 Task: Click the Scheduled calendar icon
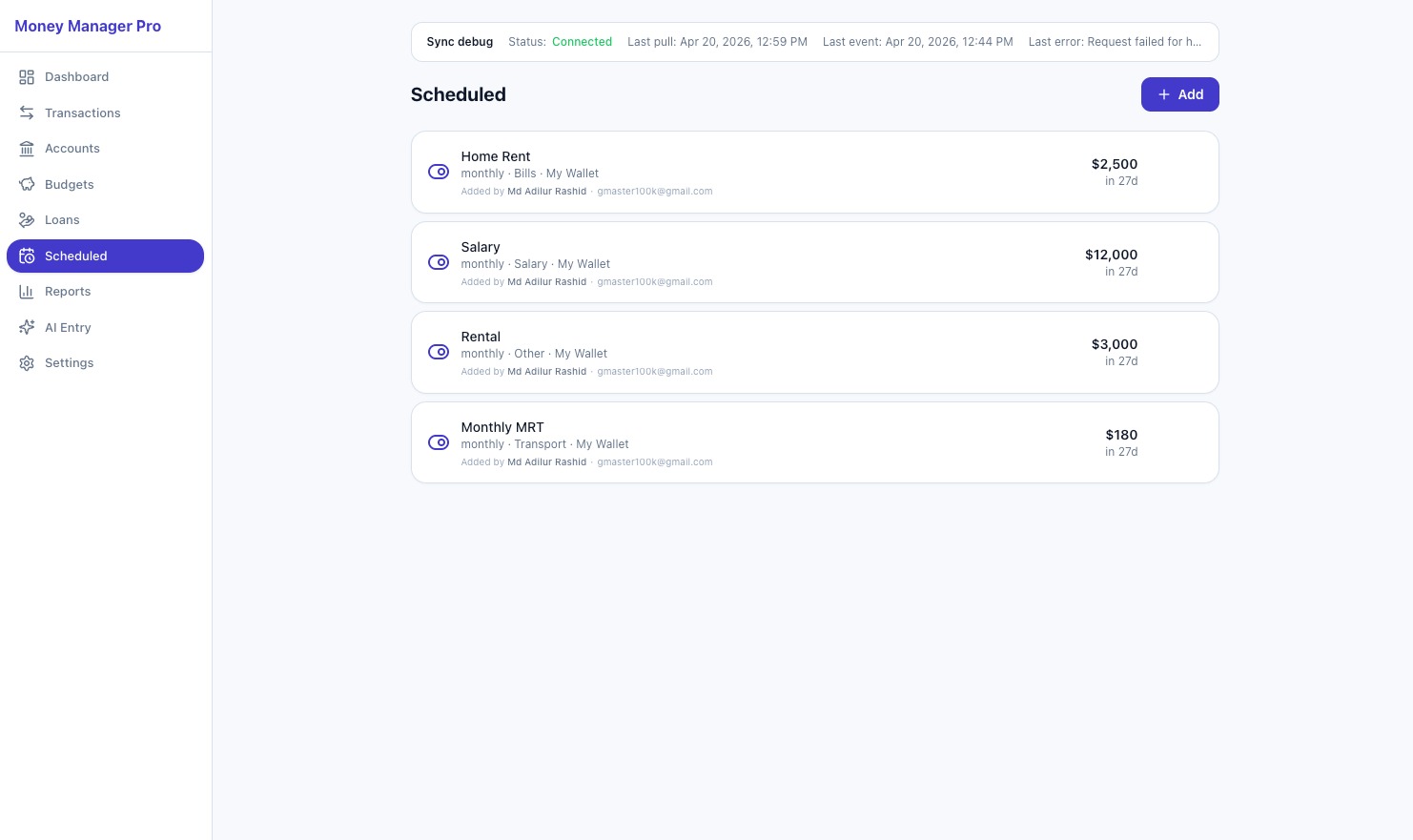point(27,256)
